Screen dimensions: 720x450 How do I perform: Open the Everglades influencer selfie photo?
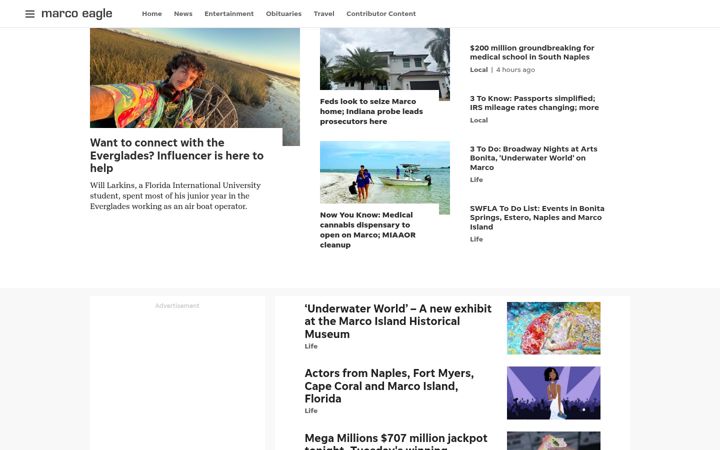[x=195, y=78]
